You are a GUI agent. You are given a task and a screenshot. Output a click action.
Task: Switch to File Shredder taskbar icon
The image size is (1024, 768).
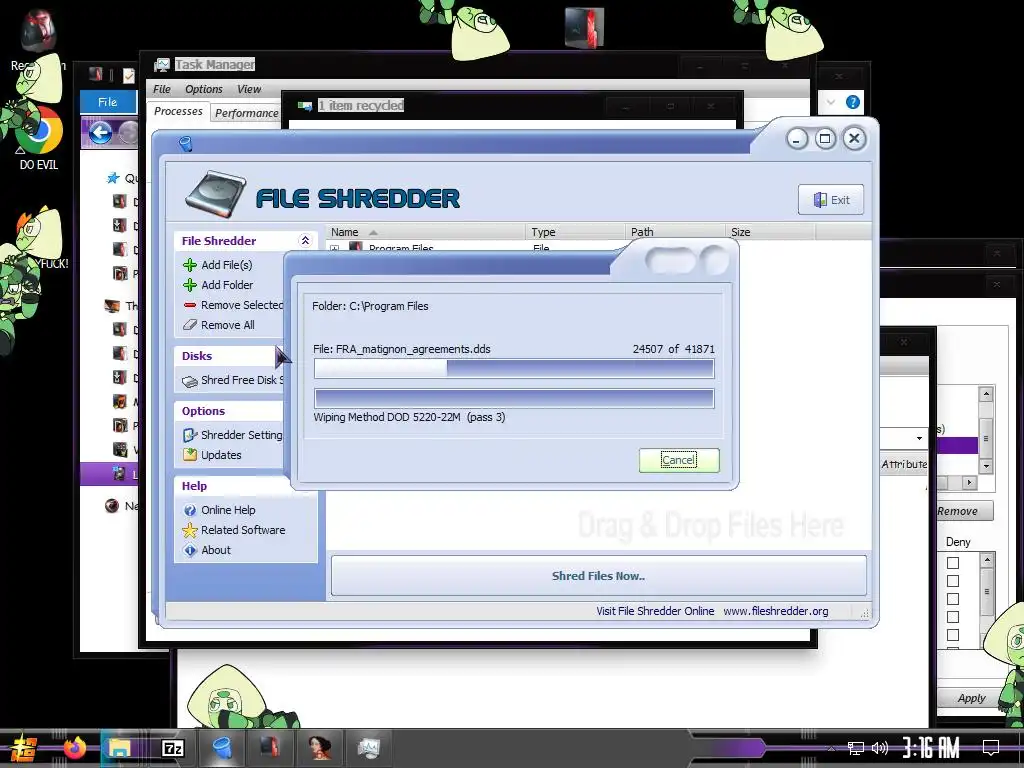(222, 748)
